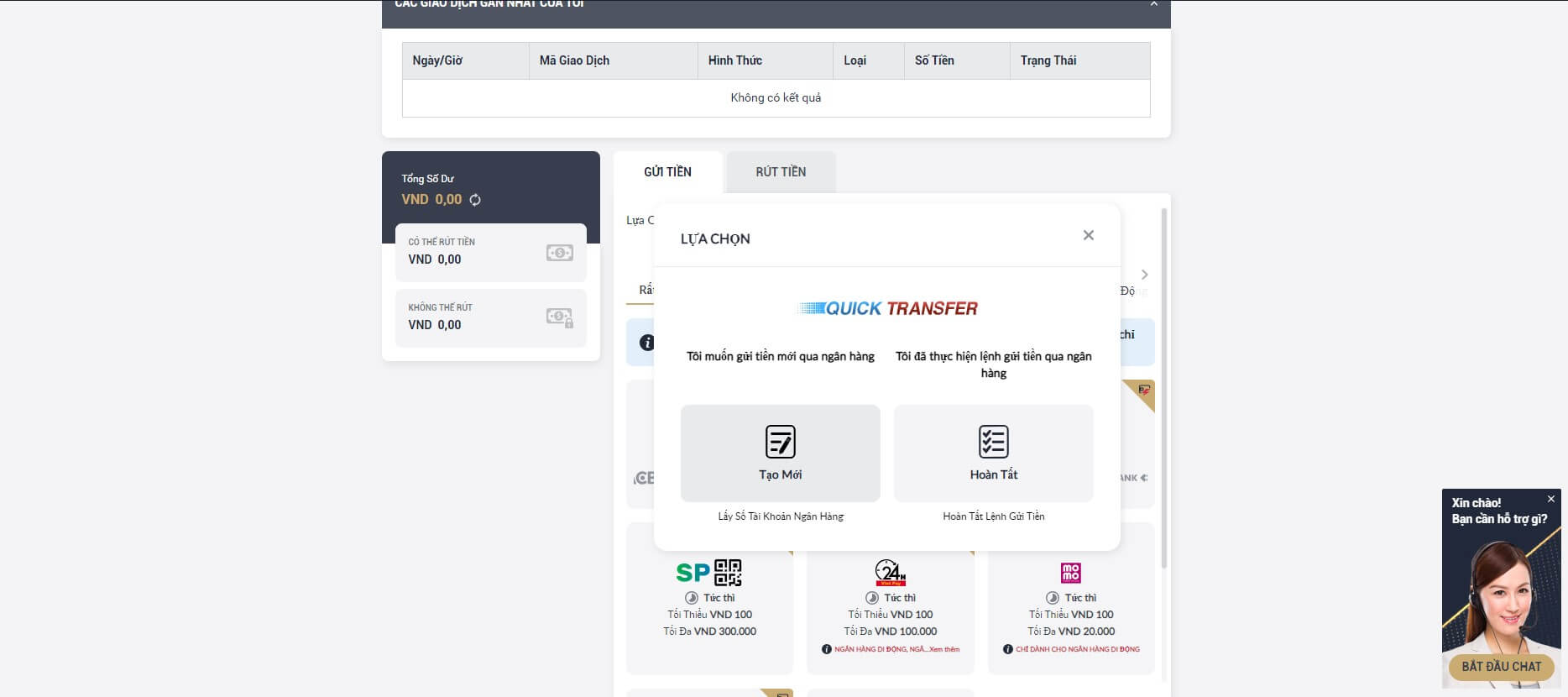Click the info icon in blue notice
Screen dimensions: 1568x697
pyautogui.click(x=647, y=343)
